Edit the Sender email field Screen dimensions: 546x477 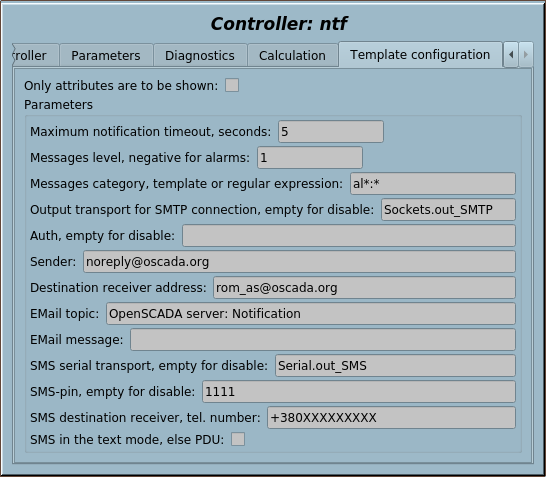[299, 261]
